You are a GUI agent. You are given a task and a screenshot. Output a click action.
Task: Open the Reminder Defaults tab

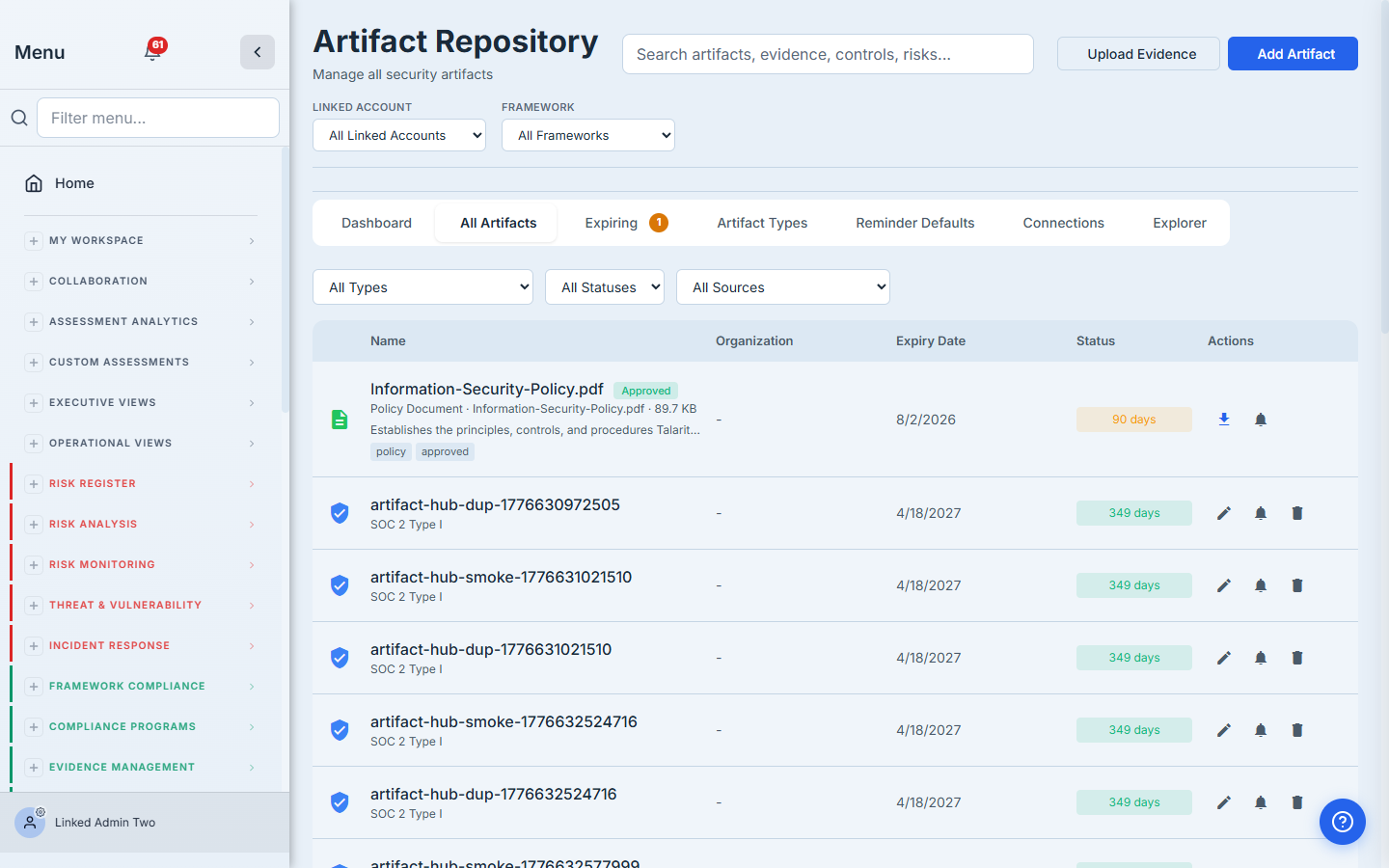tap(915, 223)
